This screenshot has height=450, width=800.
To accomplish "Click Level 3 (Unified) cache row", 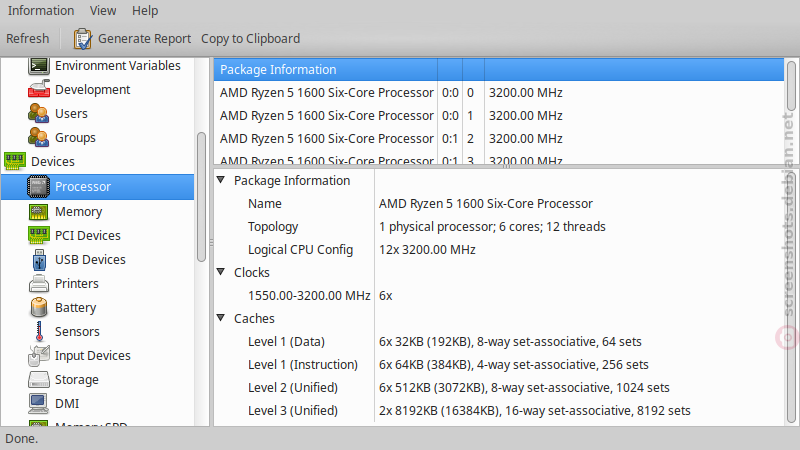I will click(x=498, y=410).
